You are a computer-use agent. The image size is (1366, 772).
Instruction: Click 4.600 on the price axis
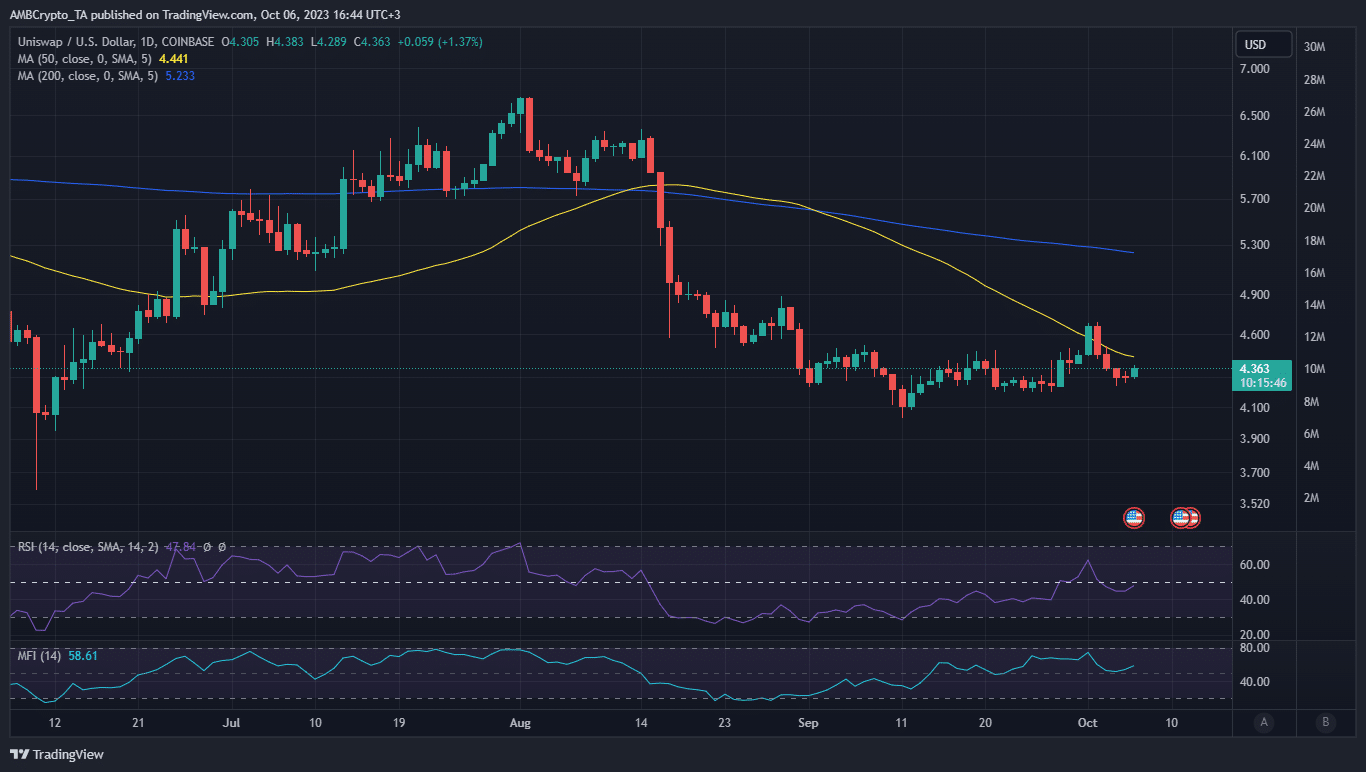pyautogui.click(x=1255, y=335)
